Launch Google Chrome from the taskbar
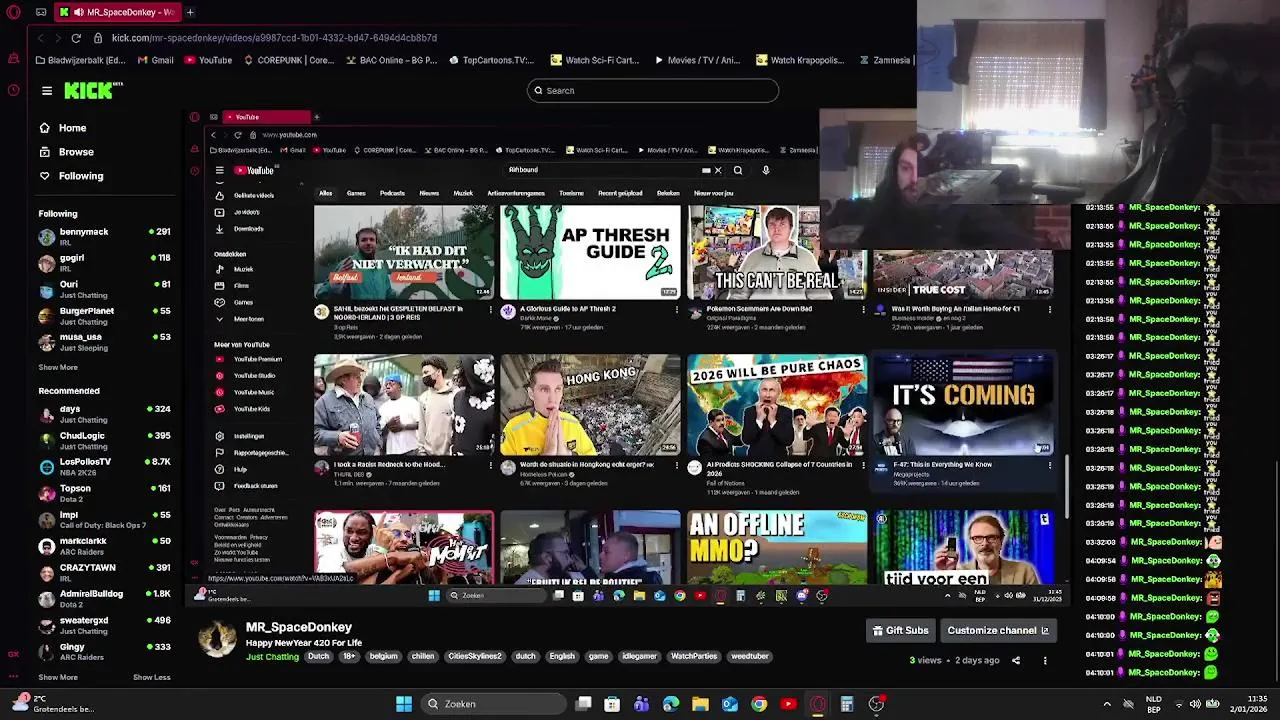Viewport: 1280px width, 720px height. point(759,704)
